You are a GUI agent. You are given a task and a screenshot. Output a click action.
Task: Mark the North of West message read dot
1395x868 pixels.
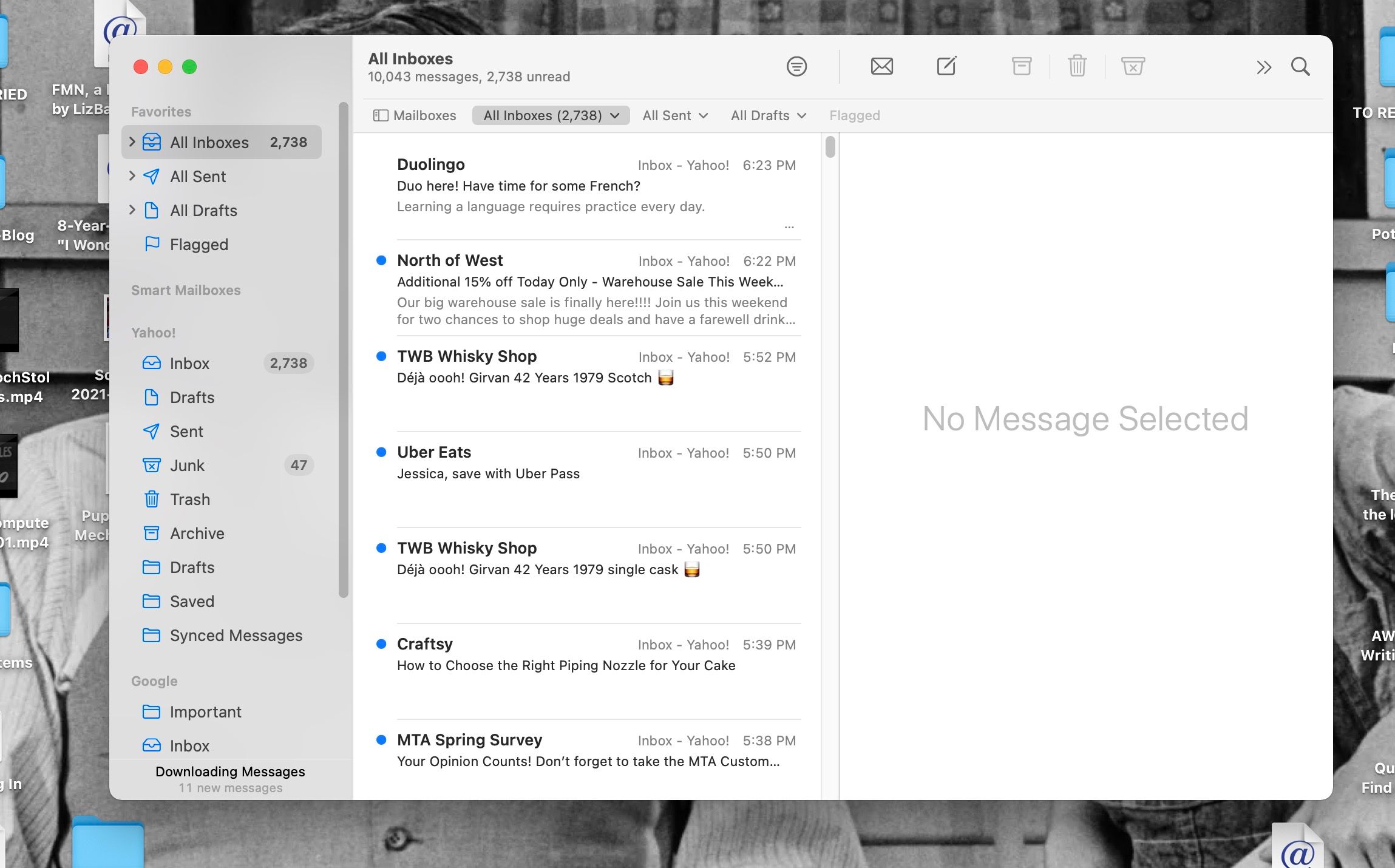(381, 260)
